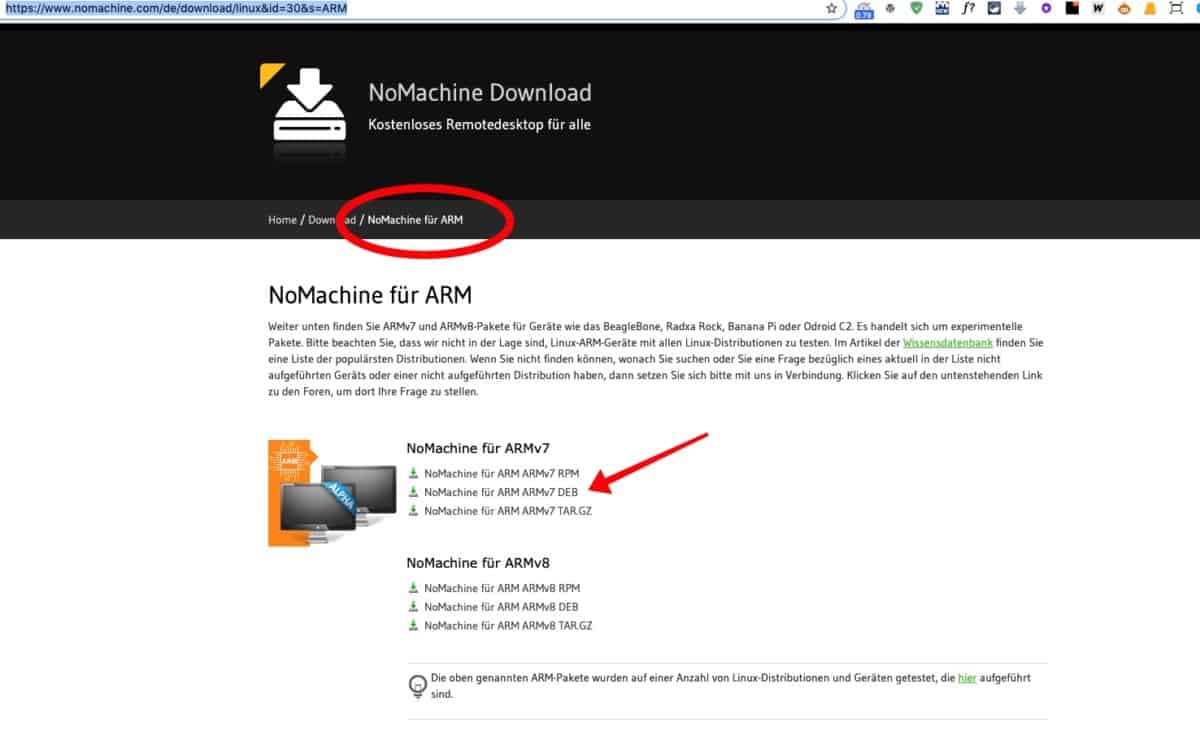Click the bookmark star in address bar
This screenshot has height=732, width=1200.
click(x=831, y=8)
